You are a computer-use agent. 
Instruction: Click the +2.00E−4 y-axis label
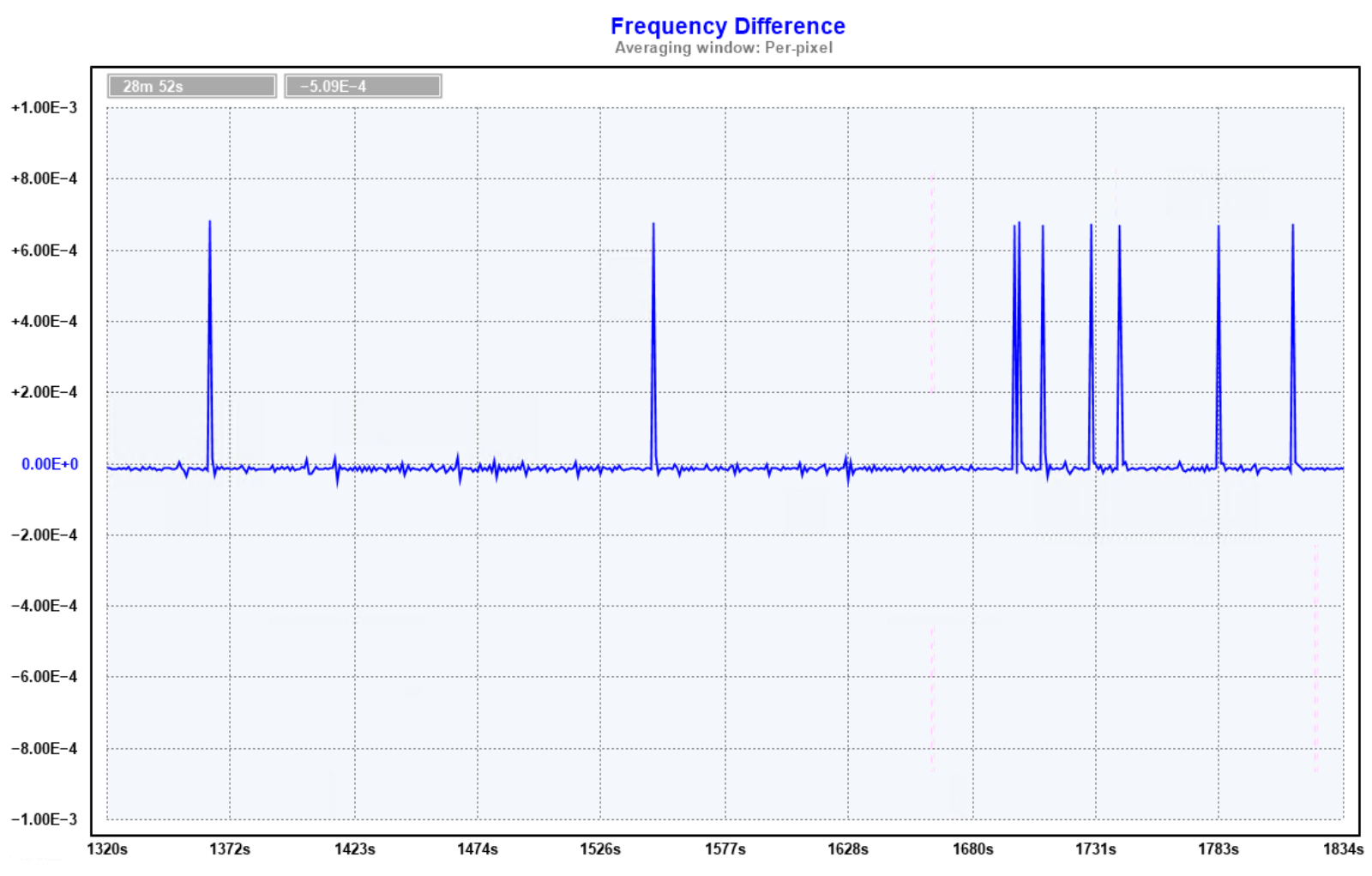[x=44, y=392]
